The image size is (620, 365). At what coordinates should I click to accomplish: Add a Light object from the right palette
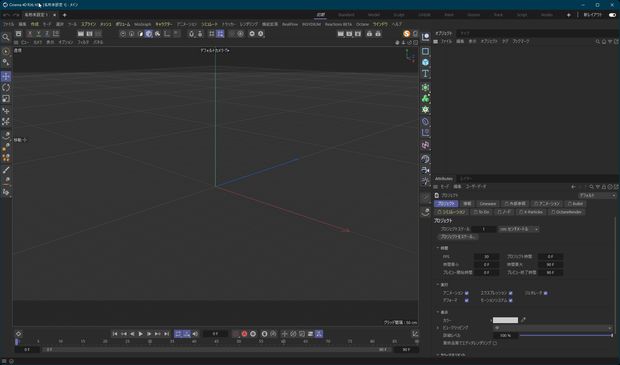click(425, 181)
